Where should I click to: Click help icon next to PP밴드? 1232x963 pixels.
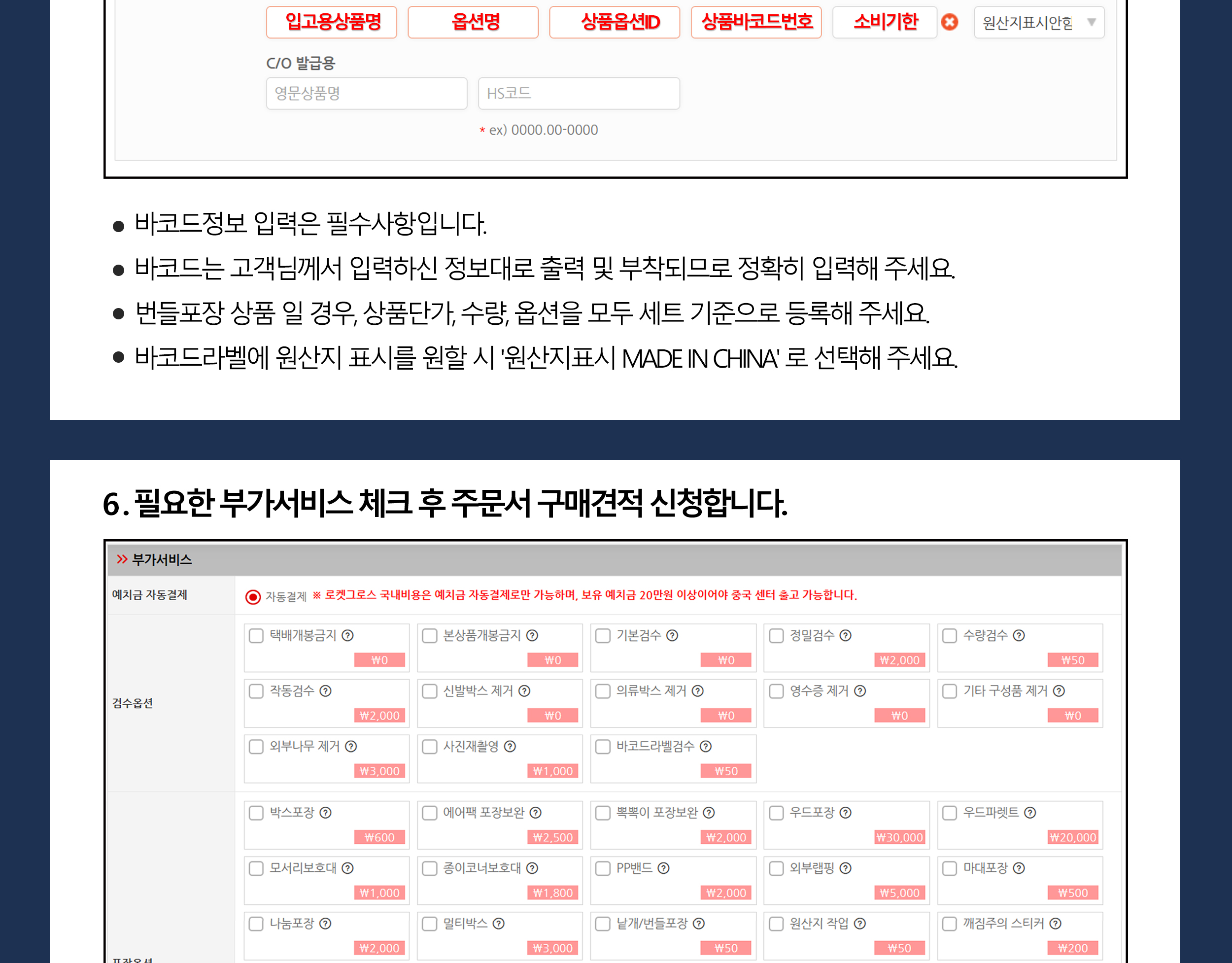(663, 868)
